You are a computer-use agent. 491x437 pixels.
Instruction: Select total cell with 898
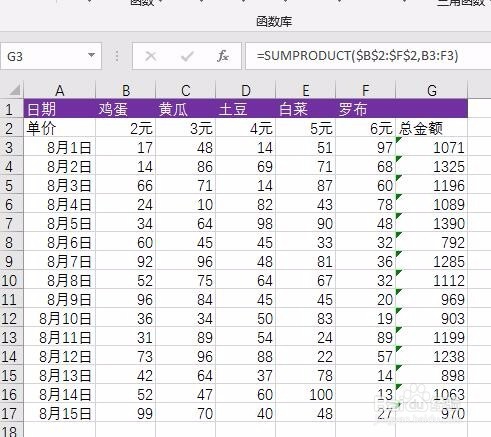point(432,375)
